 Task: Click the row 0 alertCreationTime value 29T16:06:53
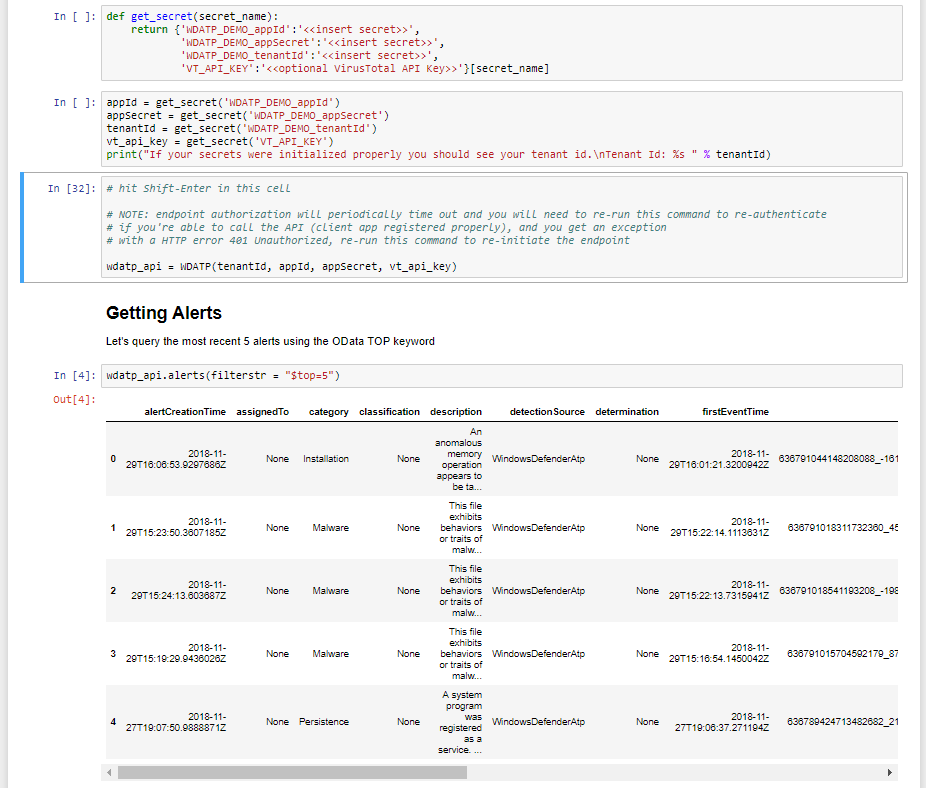click(176, 459)
